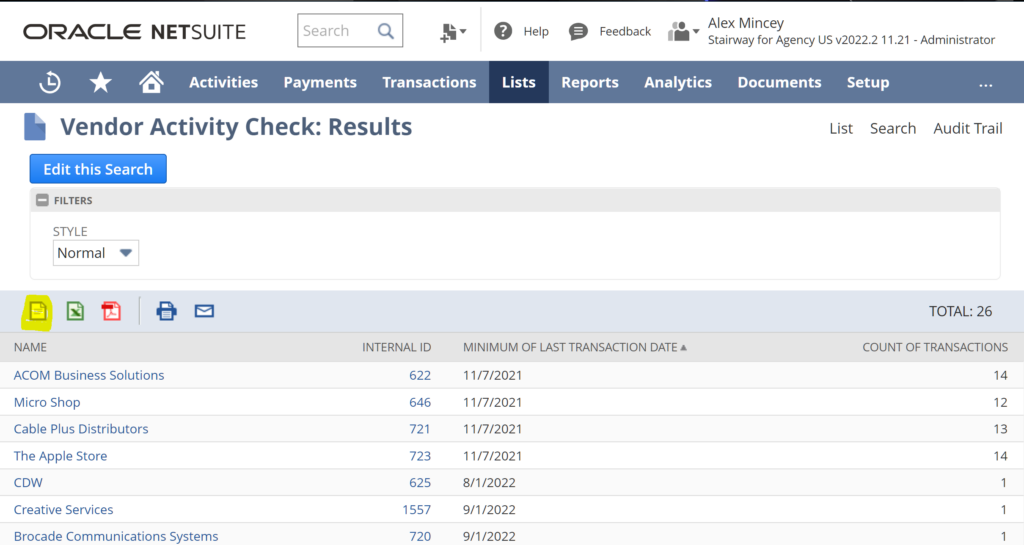The image size is (1024, 545).
Task: Go to the Home icon
Action: coord(151,82)
